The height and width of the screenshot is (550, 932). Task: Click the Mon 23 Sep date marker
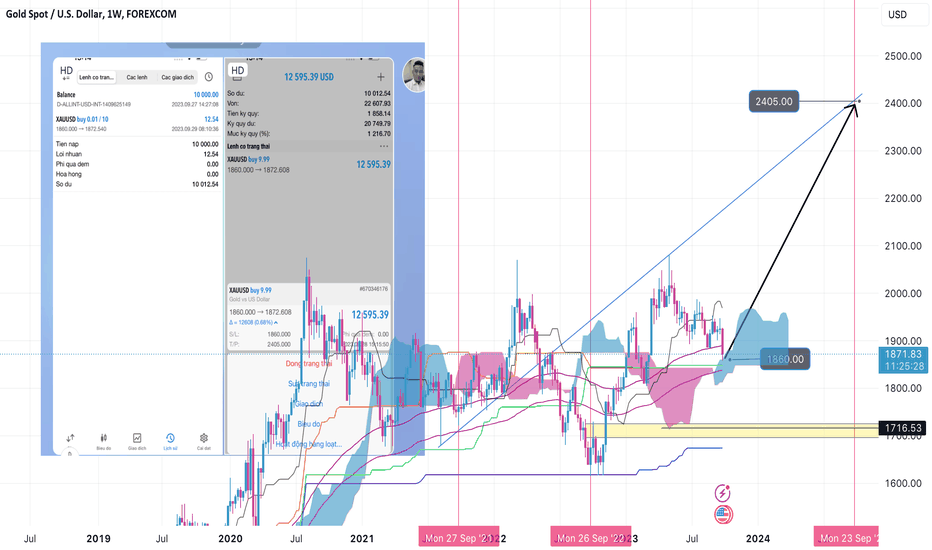(846, 538)
